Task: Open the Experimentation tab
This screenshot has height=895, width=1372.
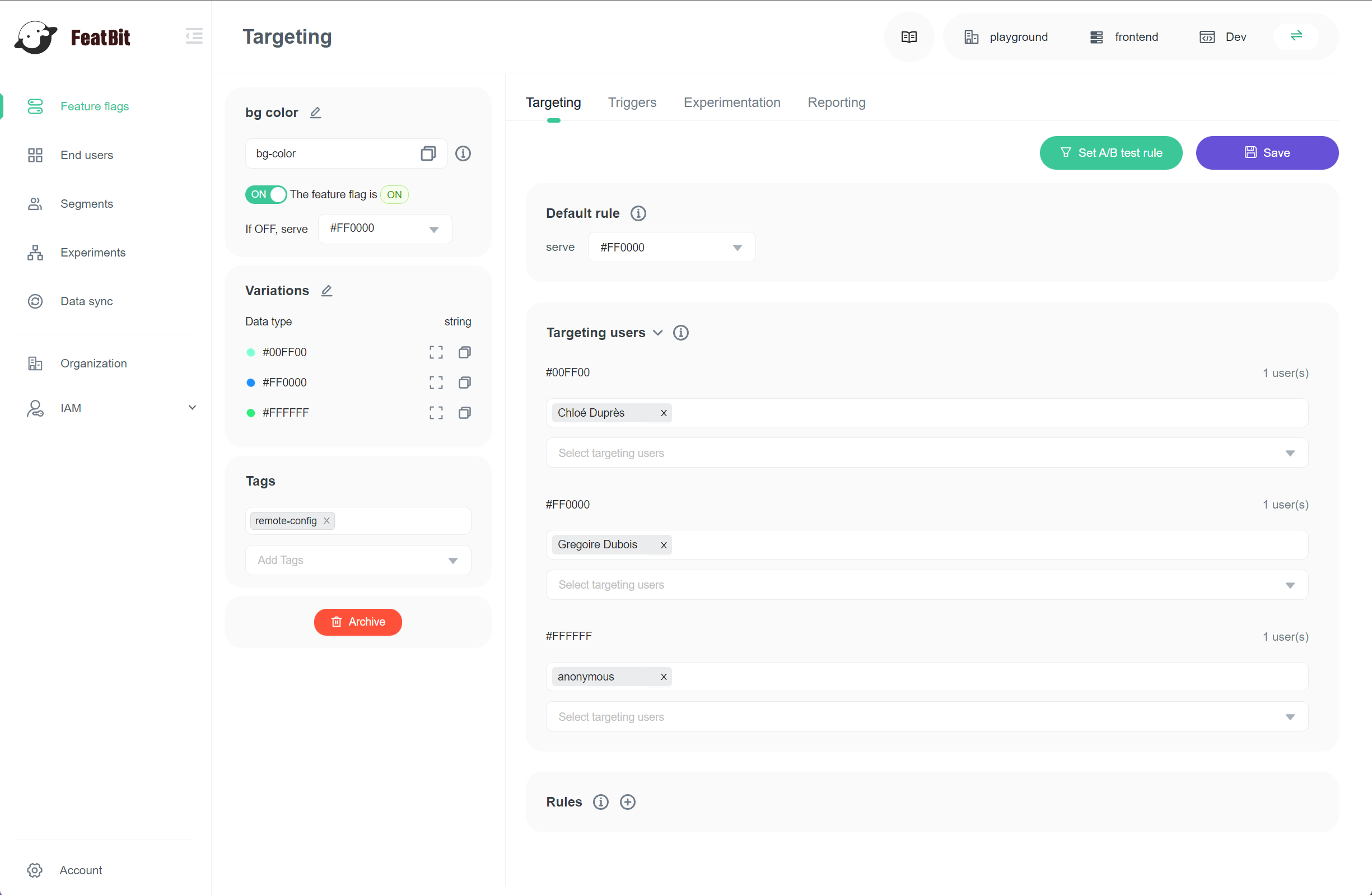Action: (x=731, y=102)
